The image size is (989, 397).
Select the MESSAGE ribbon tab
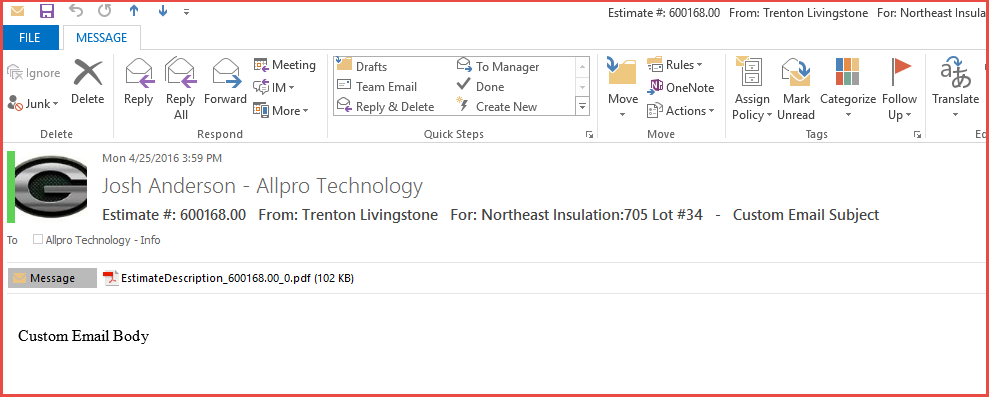pos(102,38)
